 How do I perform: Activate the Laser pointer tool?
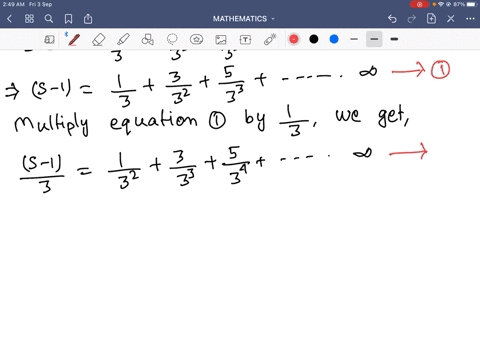270,40
